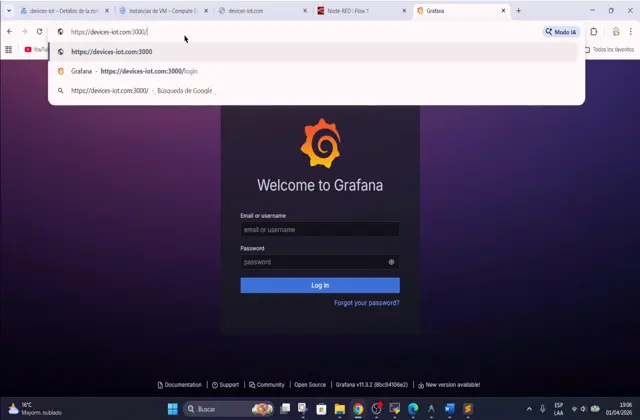The height and width of the screenshot is (420, 640).
Task: Expand the system tray hidden icons chevron
Action: tap(529, 409)
